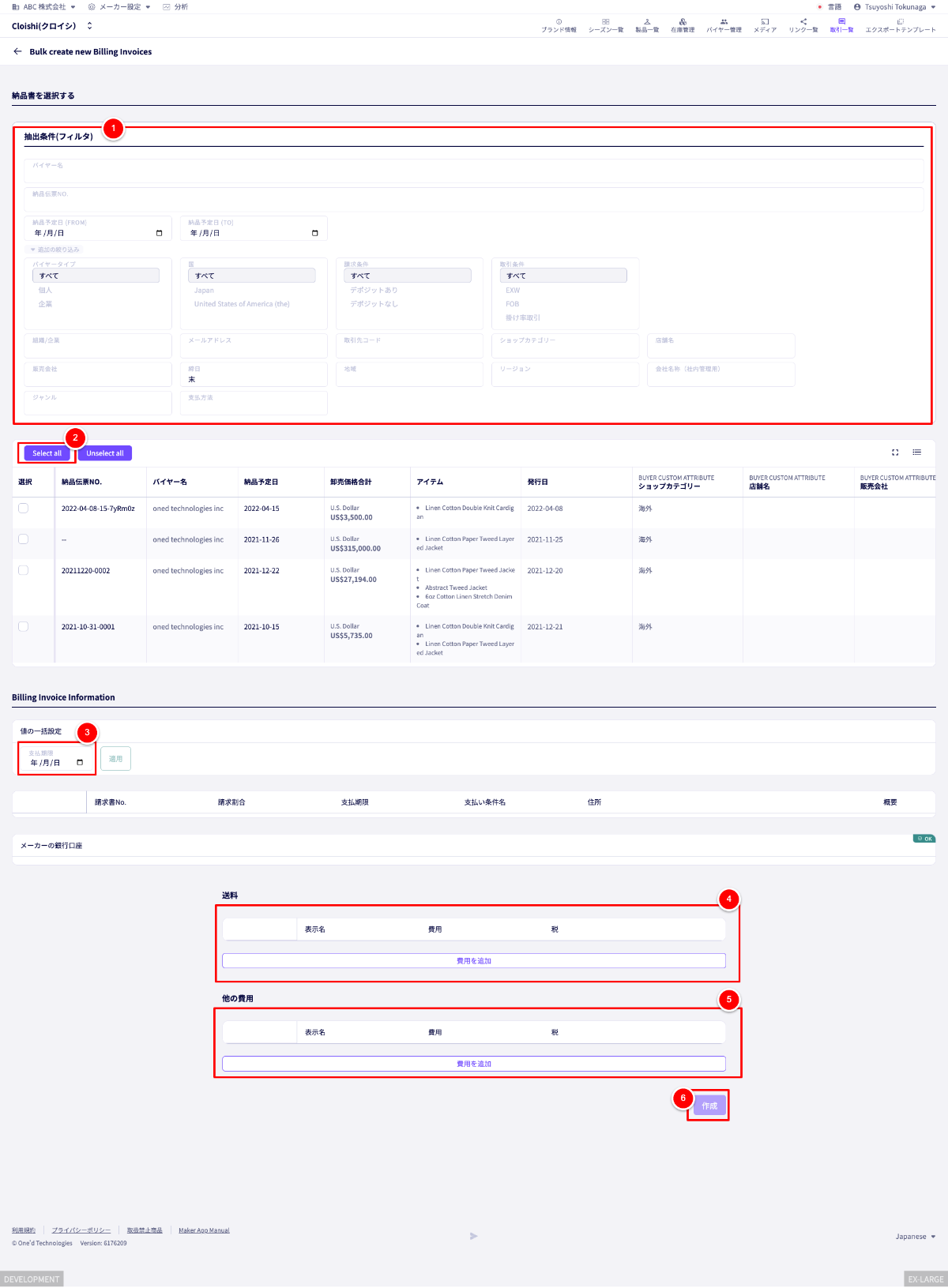This screenshot has height=1288, width=948.
Task: Open ブランド情報 brand info page
Action: click(x=559, y=25)
